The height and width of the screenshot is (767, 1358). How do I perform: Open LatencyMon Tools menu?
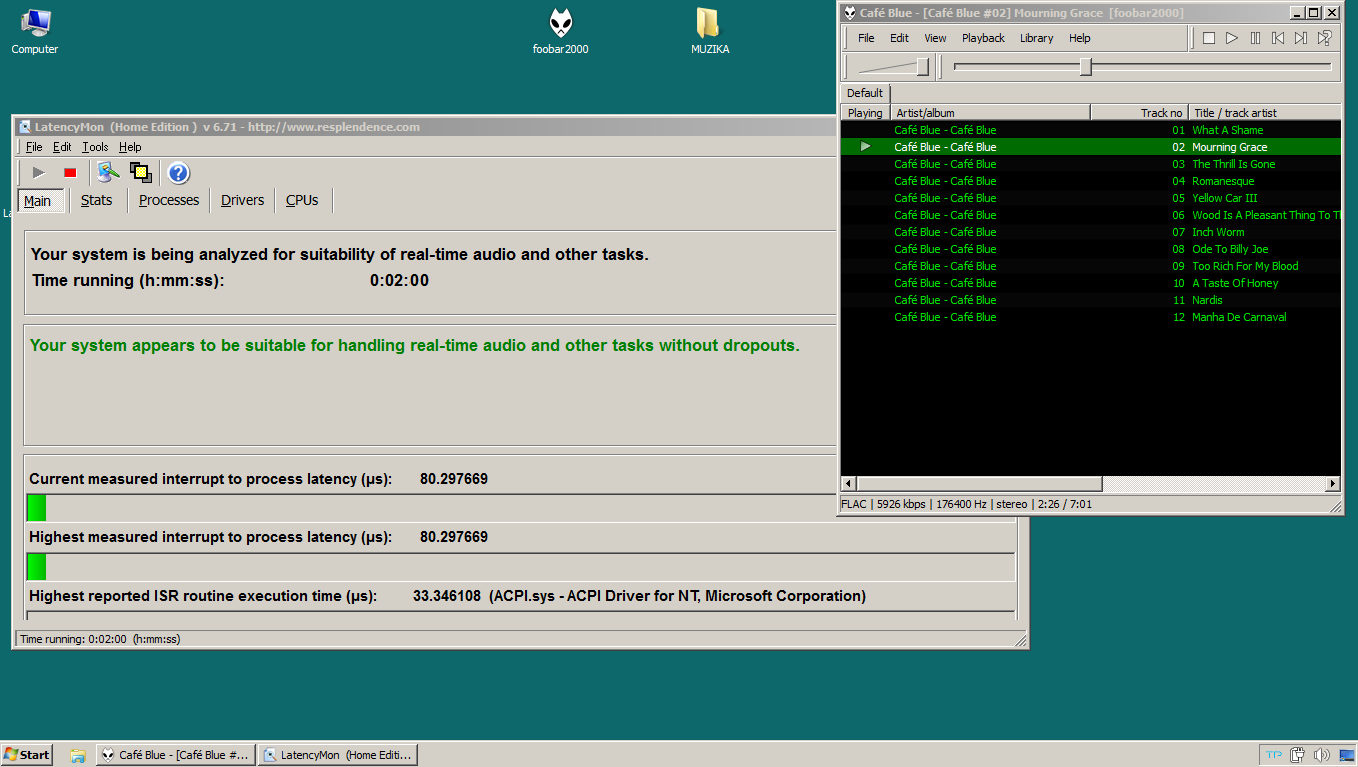click(95, 147)
